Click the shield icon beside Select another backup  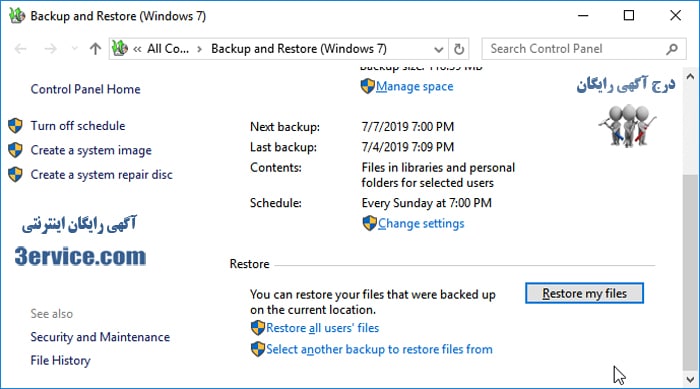pos(258,349)
